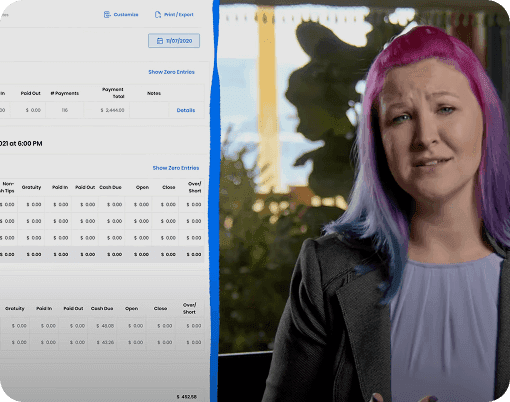
Task: Open the Customize report option
Action: [121, 15]
